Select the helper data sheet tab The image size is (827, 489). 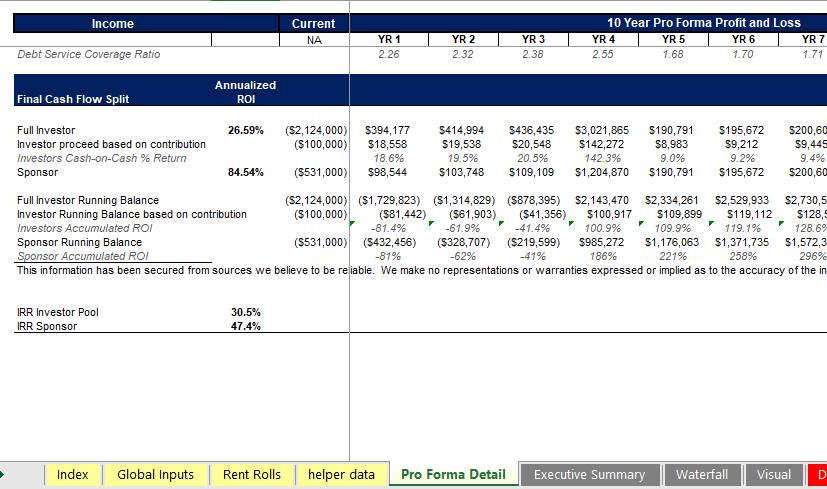[341, 474]
